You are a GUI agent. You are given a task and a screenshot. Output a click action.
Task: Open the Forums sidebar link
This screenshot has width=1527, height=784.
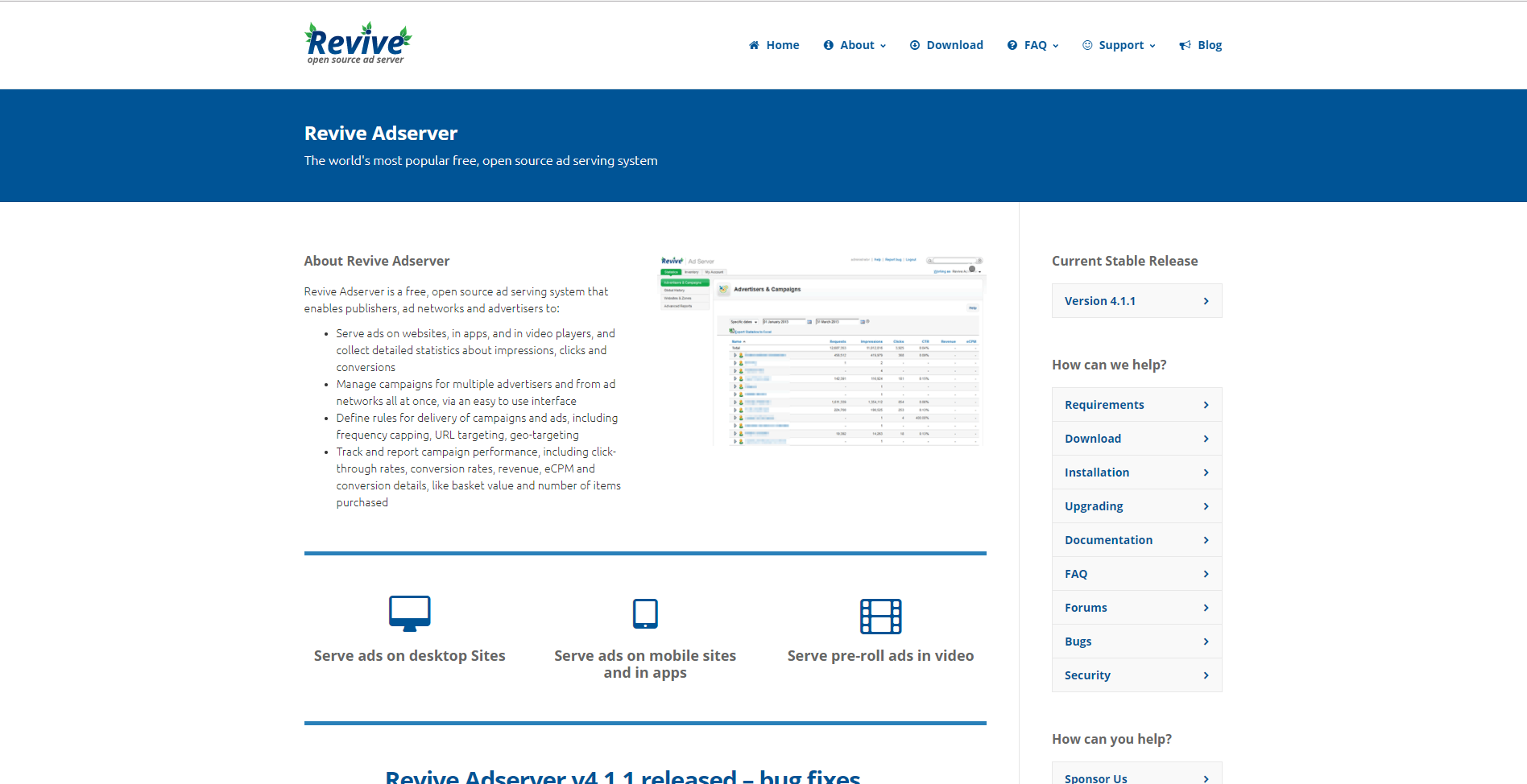tap(1136, 608)
